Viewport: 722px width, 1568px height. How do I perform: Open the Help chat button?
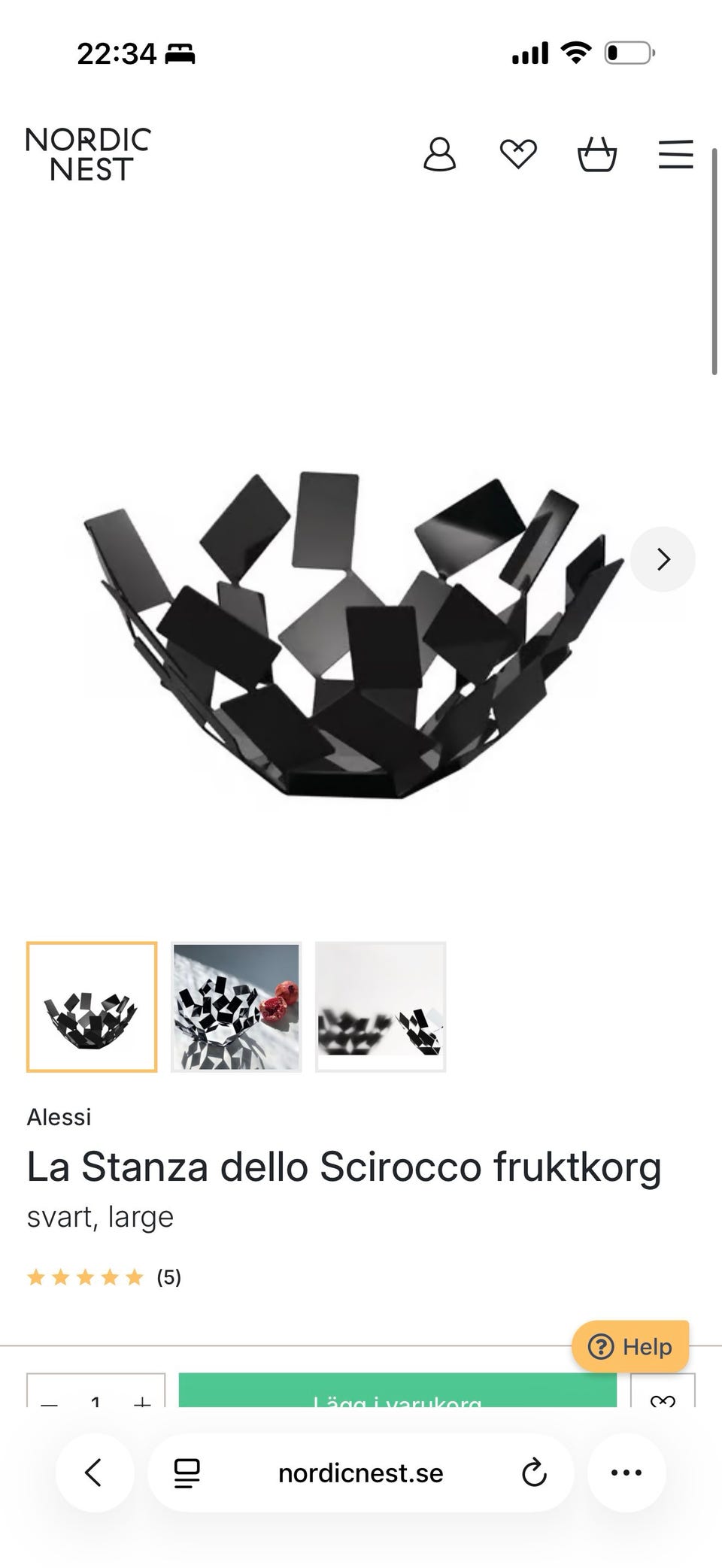point(630,1346)
